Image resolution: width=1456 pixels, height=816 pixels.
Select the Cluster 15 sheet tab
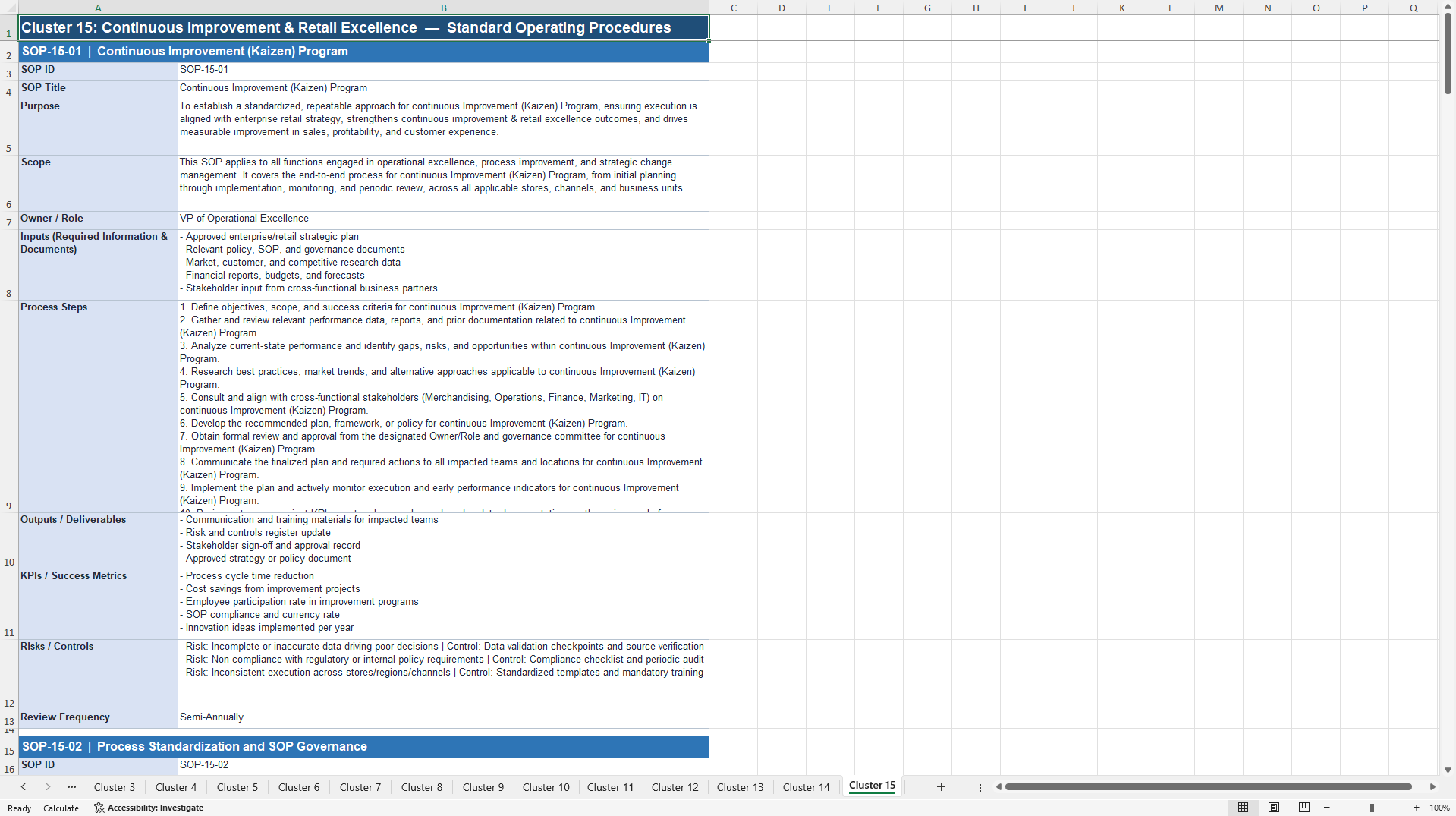(x=872, y=786)
